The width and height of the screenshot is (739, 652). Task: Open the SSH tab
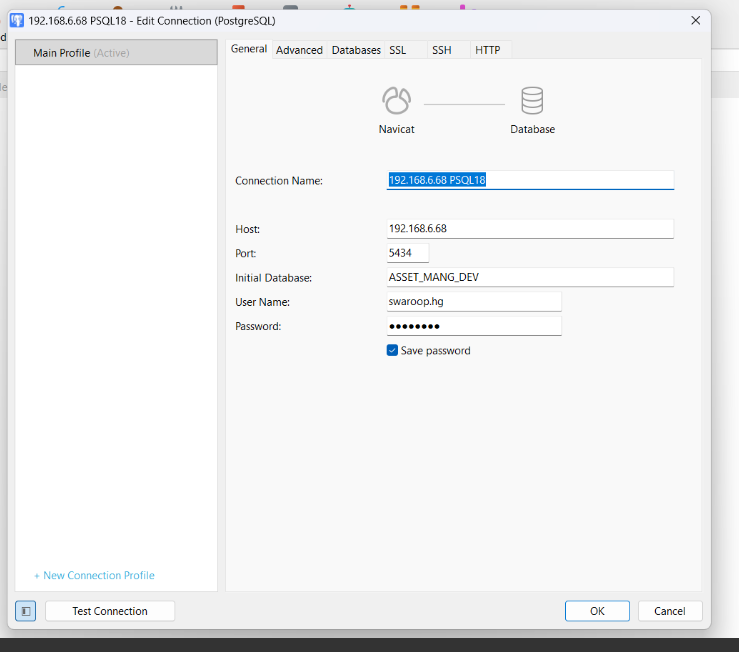[441, 50]
